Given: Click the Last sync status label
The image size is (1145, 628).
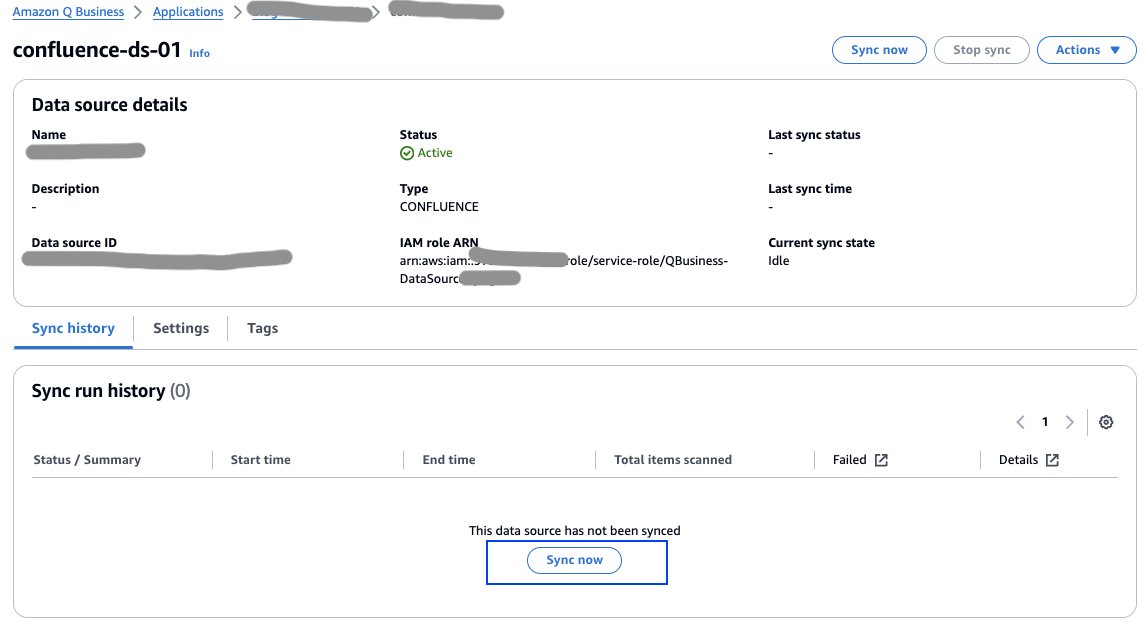Looking at the screenshot, I should coord(814,135).
